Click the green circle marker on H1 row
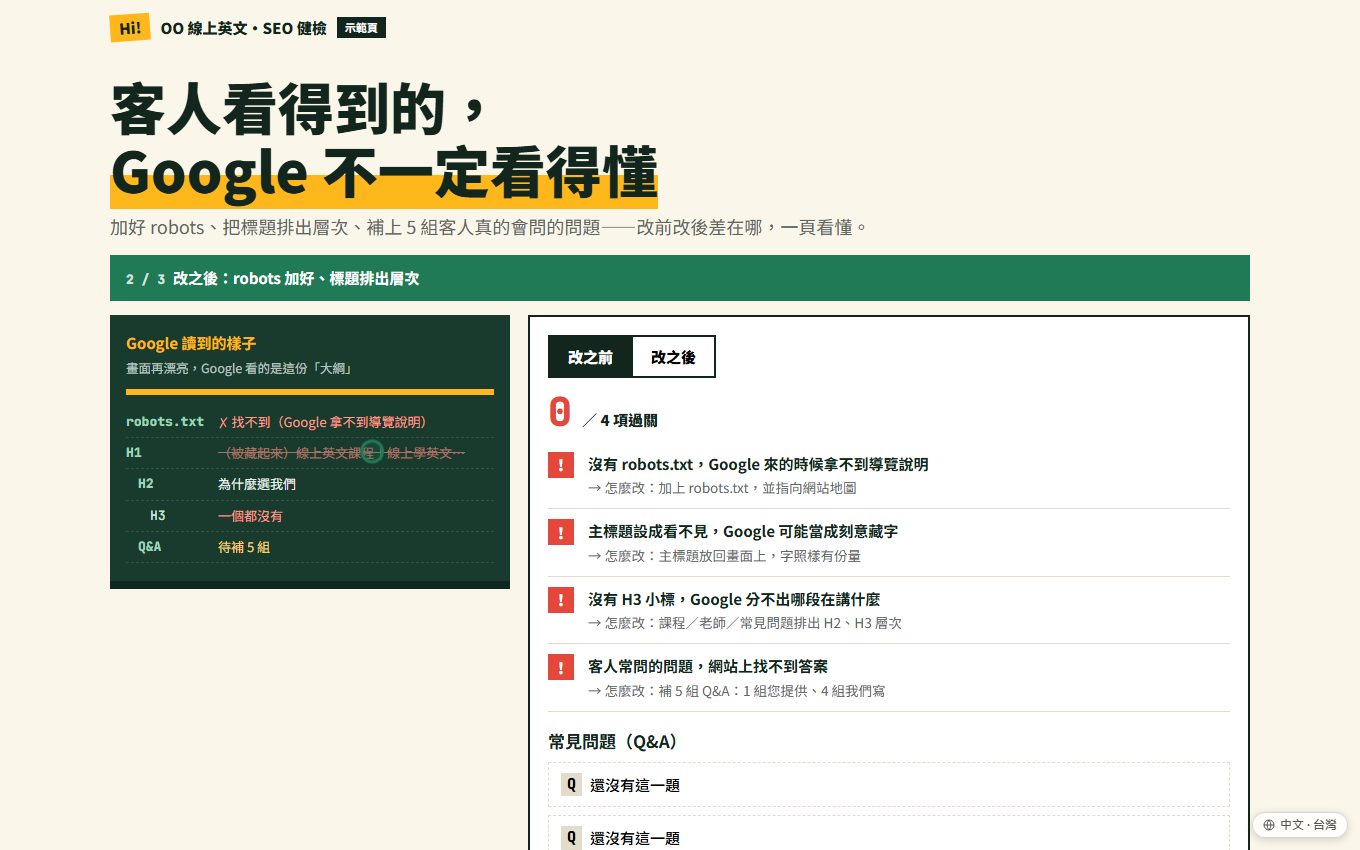The image size is (1360, 850). (372, 452)
